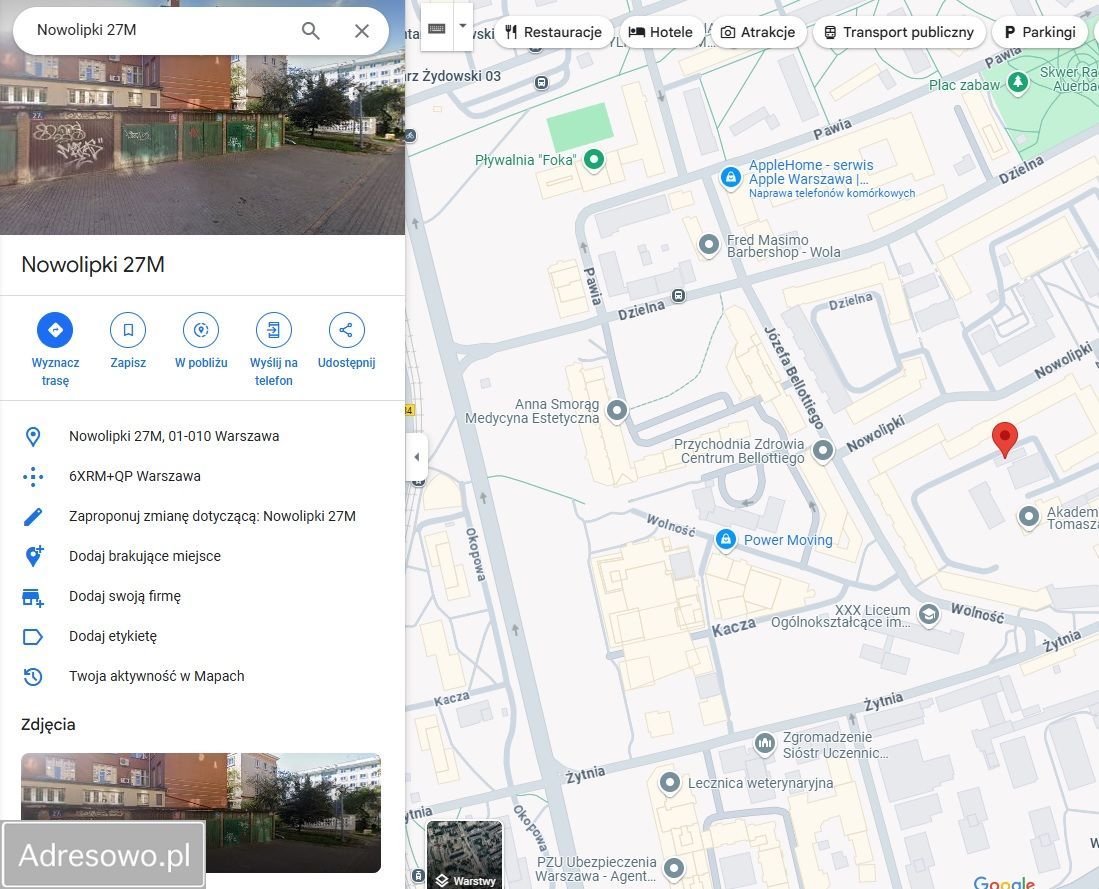Image resolution: width=1099 pixels, height=889 pixels.
Task: Click the Power Moving fitness marker
Action: [x=725, y=540]
